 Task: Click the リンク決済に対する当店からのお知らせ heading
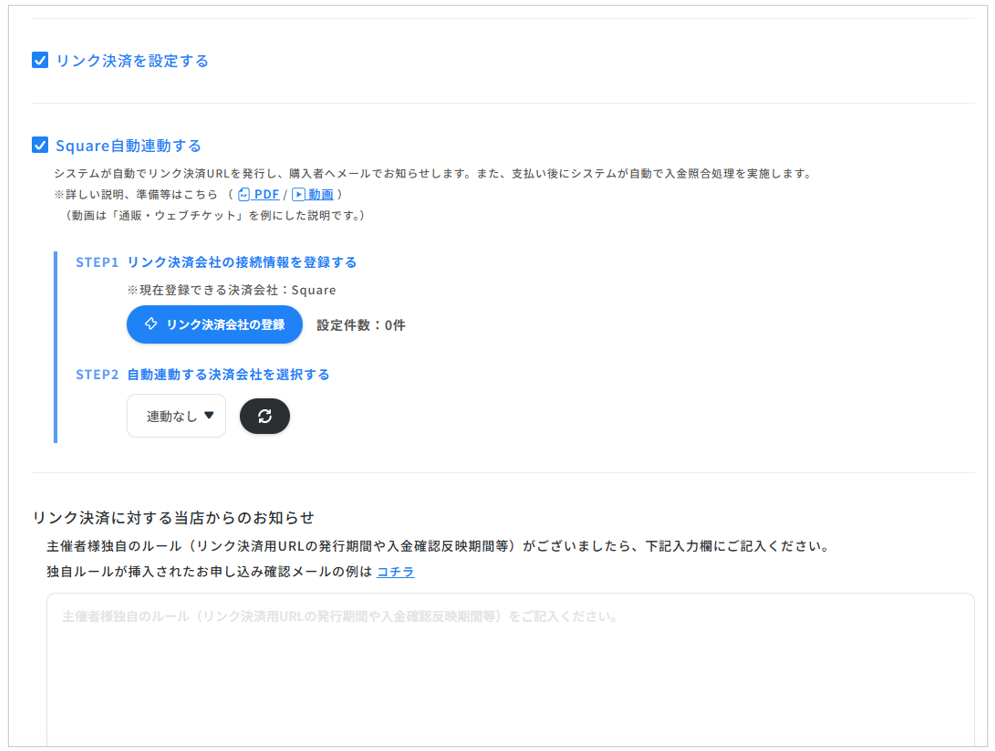173,517
